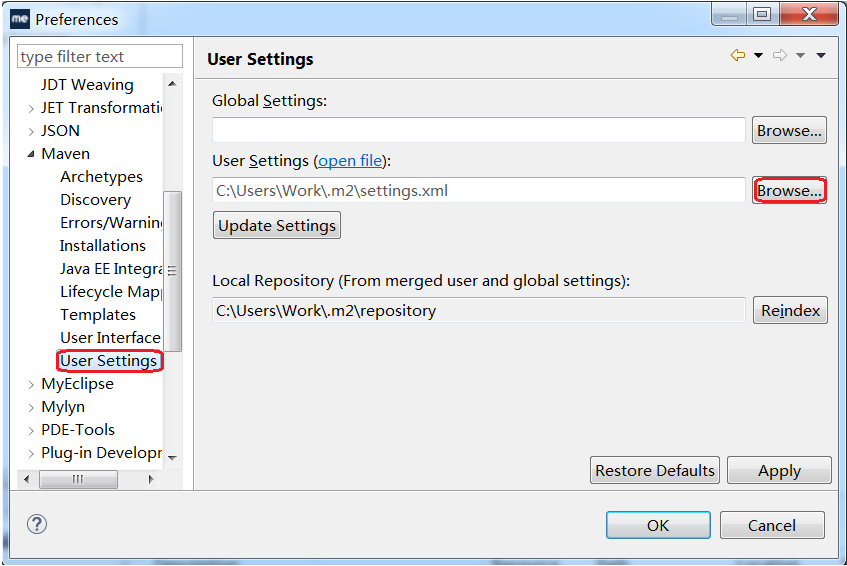Image resolution: width=847 pixels, height=566 pixels.
Task: Select the PDE-Tools preferences entry
Action: coord(78,430)
